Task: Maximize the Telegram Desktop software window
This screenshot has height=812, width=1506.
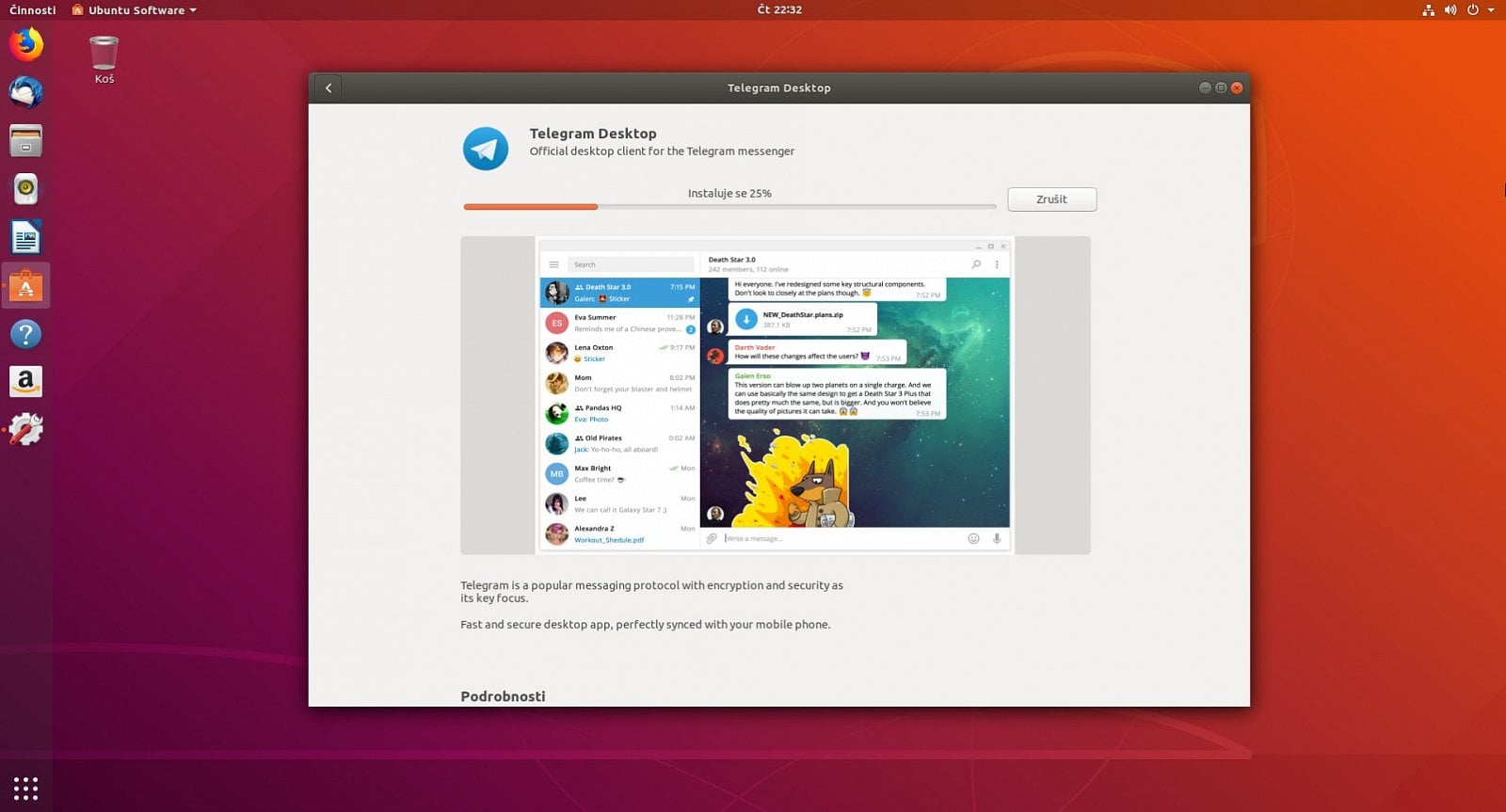Action: [1221, 88]
